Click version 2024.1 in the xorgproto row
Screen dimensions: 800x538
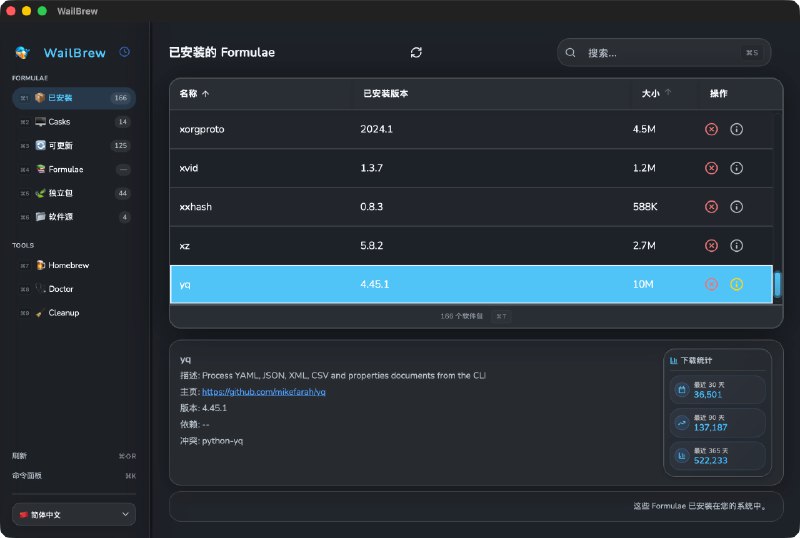(x=377, y=129)
